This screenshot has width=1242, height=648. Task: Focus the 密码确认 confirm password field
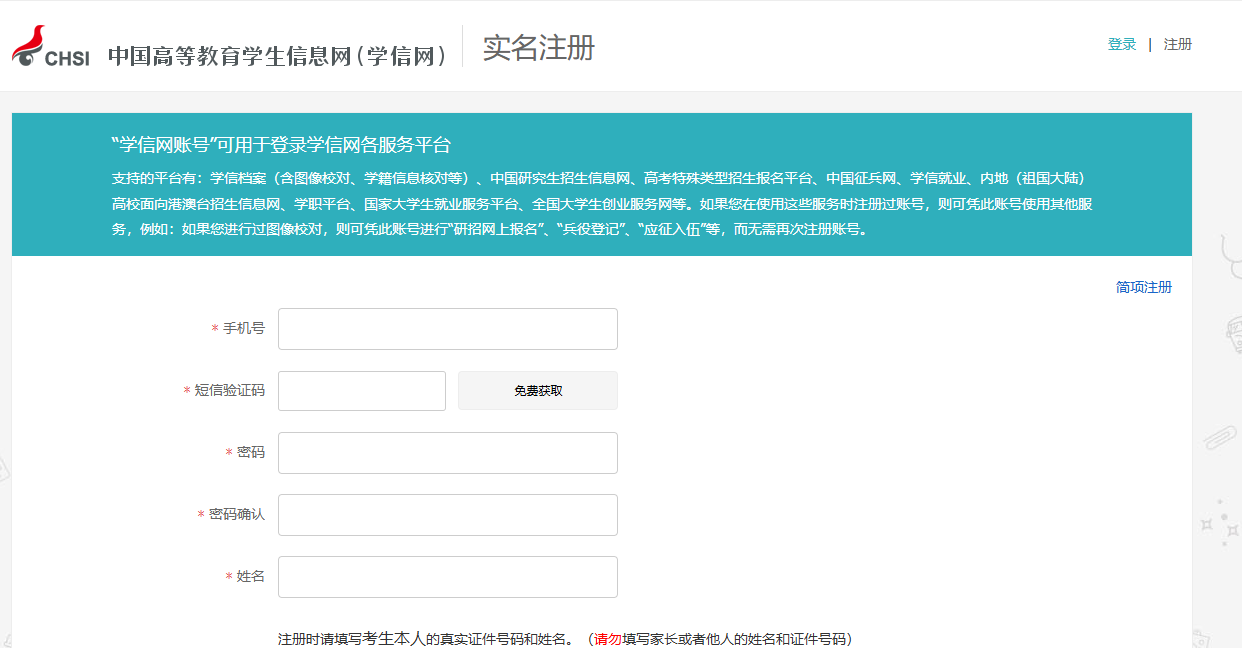click(447, 515)
